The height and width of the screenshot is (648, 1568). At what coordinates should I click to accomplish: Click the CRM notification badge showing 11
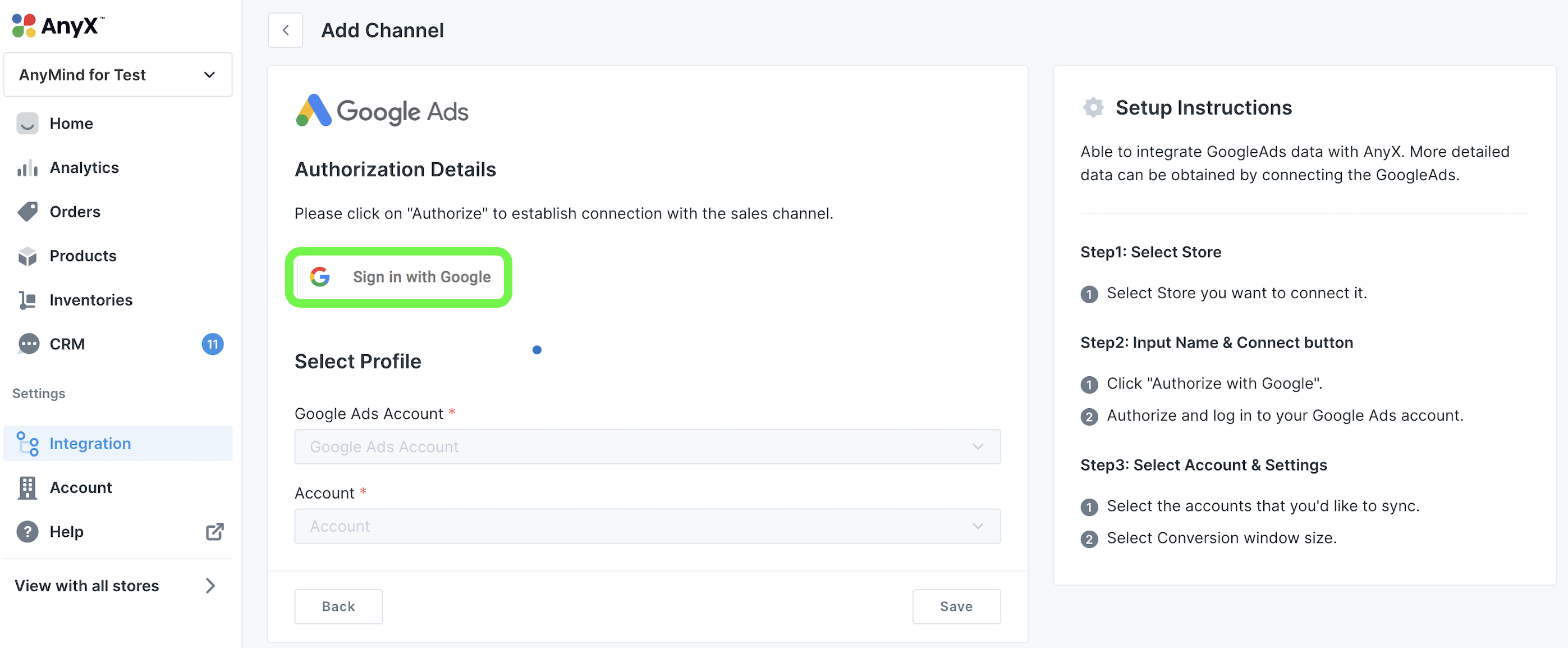(x=213, y=344)
